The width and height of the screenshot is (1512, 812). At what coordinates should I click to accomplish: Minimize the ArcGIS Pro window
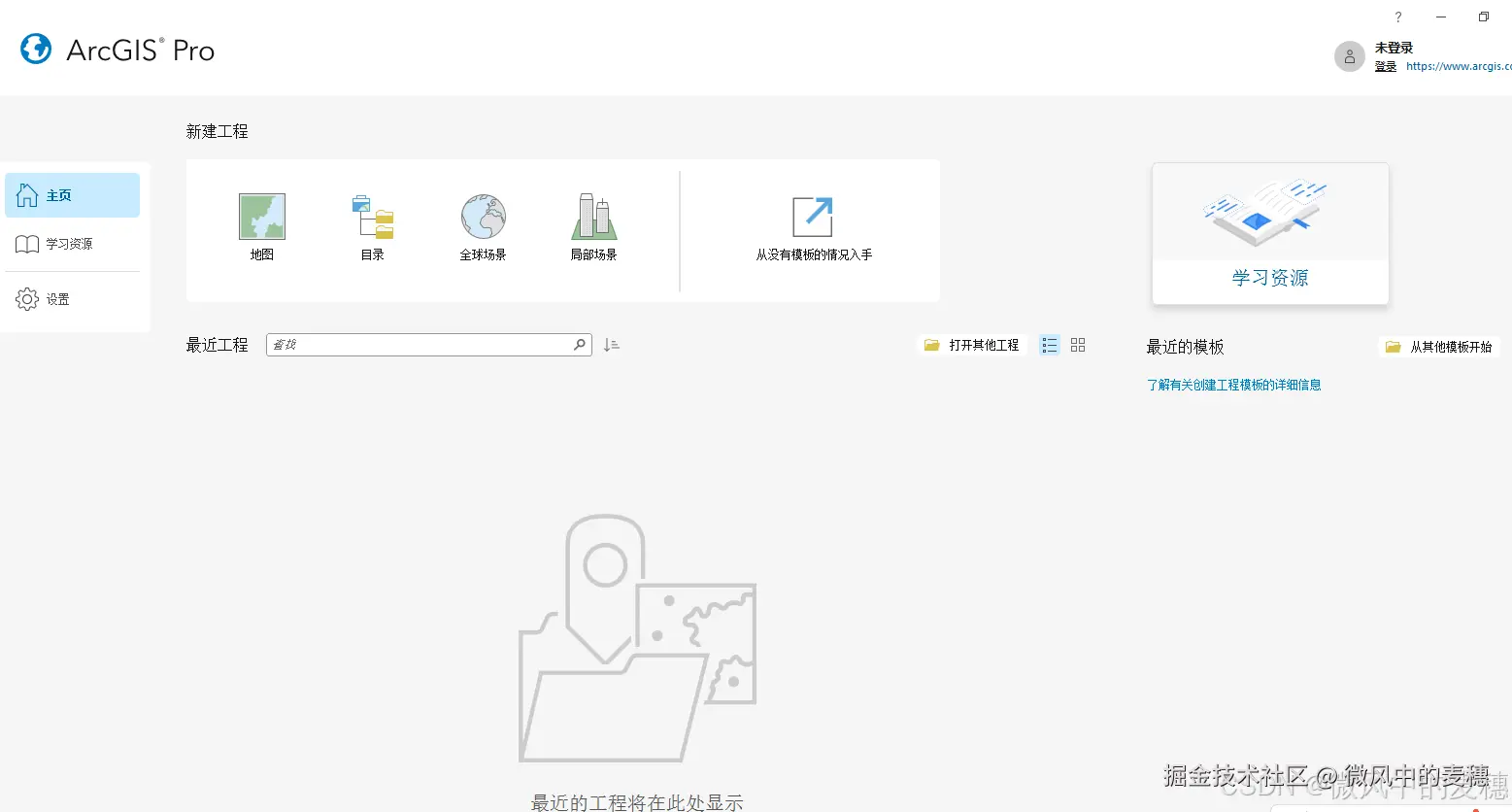pyautogui.click(x=1441, y=17)
